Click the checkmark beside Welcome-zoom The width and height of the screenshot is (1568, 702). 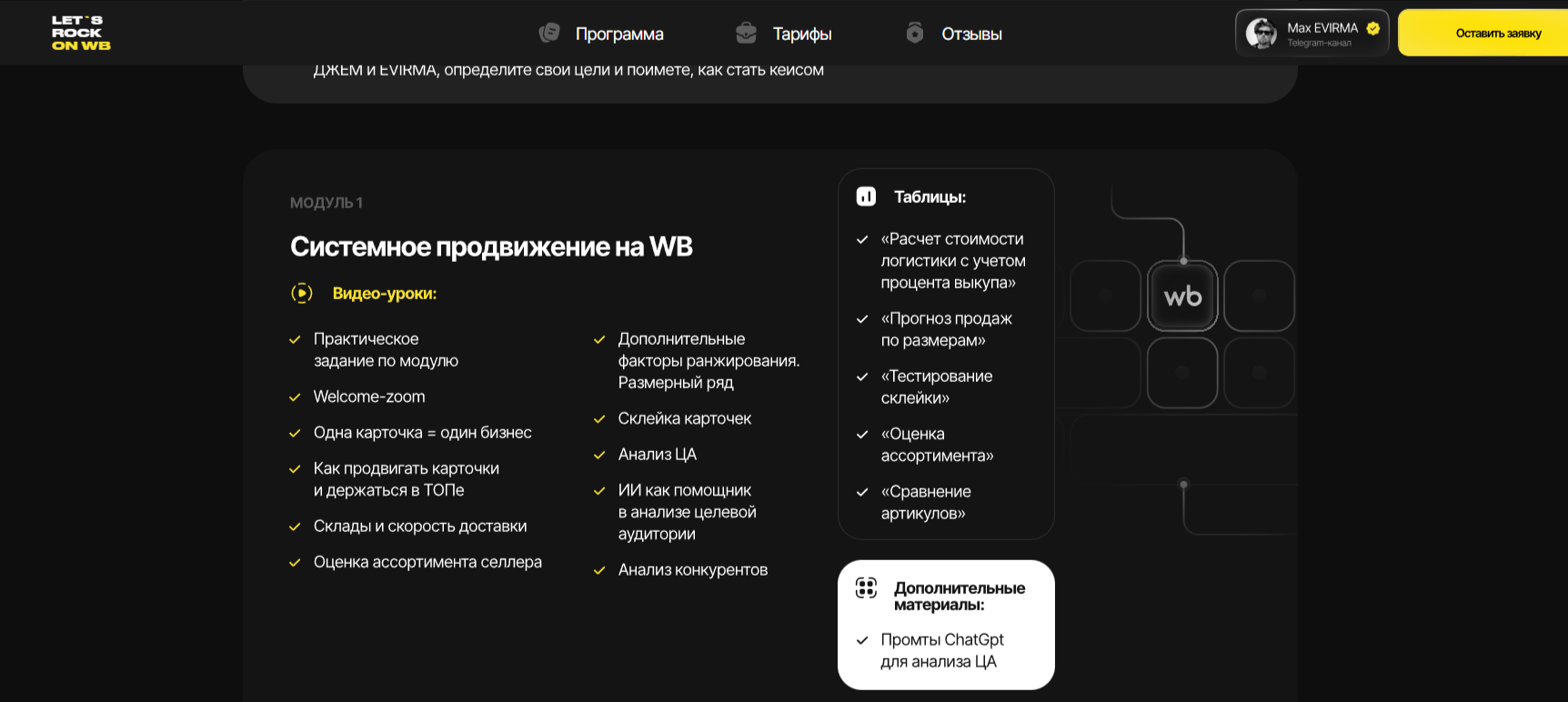(x=295, y=397)
